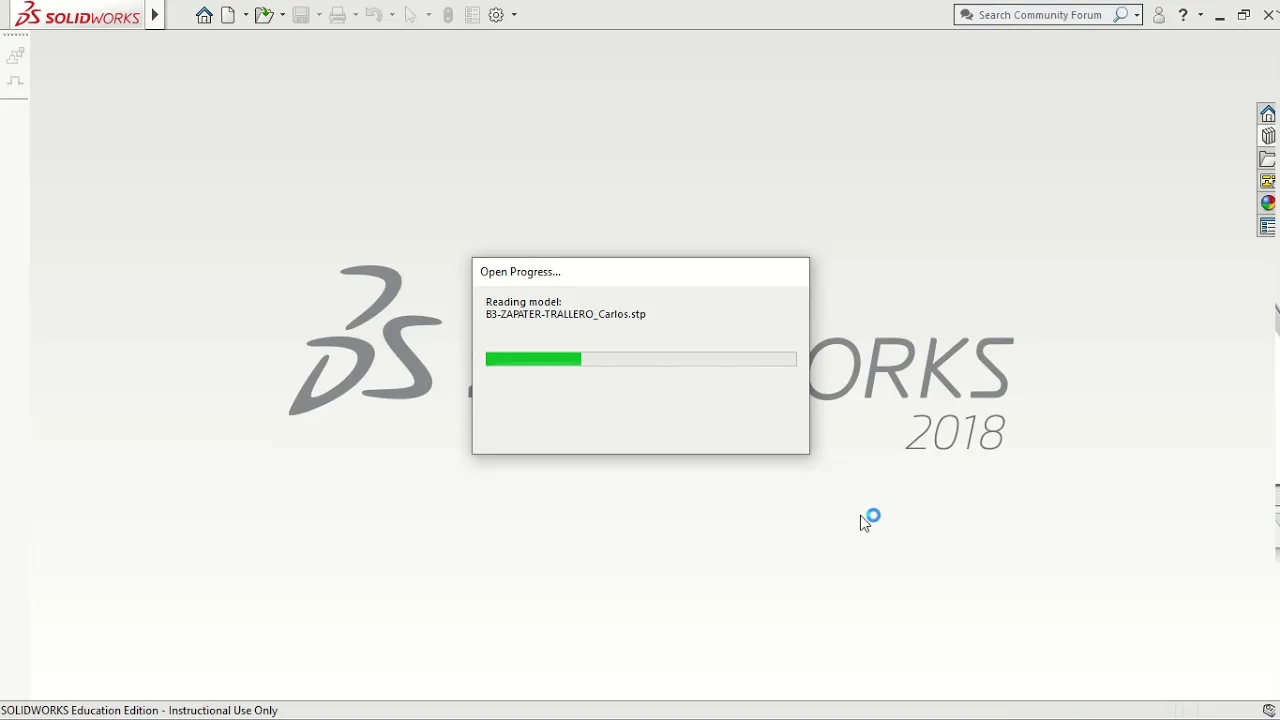Click the SOLIDWORKS logo in title bar
Screen dimensions: 1280x720
(x=77, y=15)
